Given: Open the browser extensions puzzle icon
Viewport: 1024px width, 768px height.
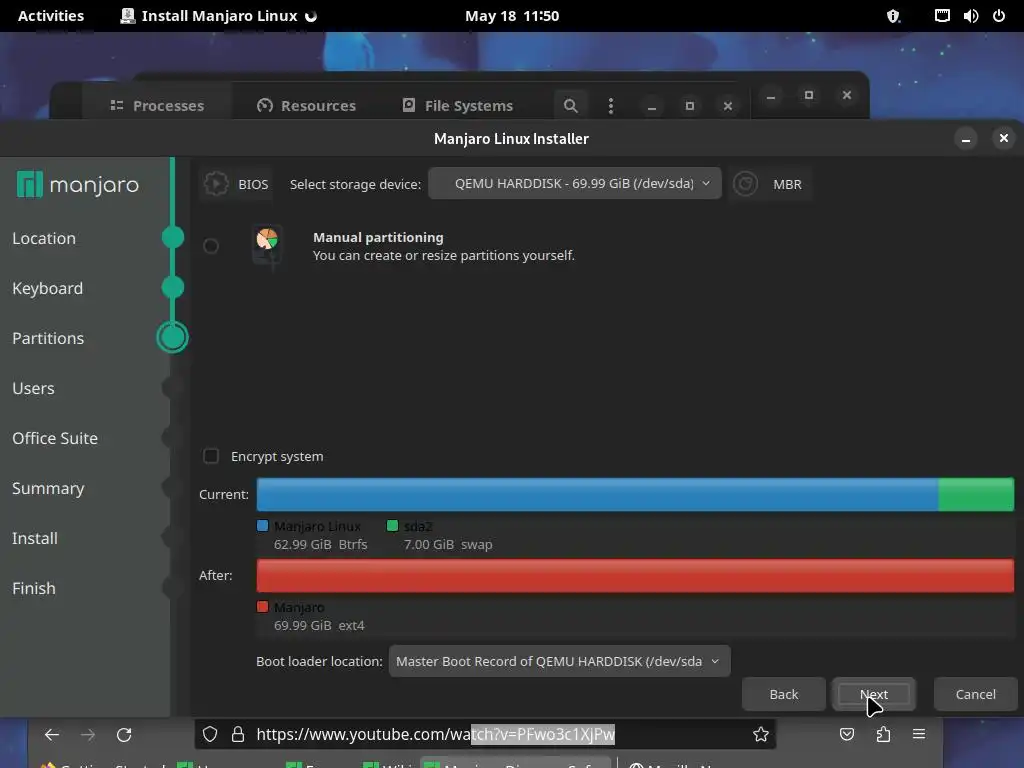Looking at the screenshot, I should pyautogui.click(x=883, y=735).
